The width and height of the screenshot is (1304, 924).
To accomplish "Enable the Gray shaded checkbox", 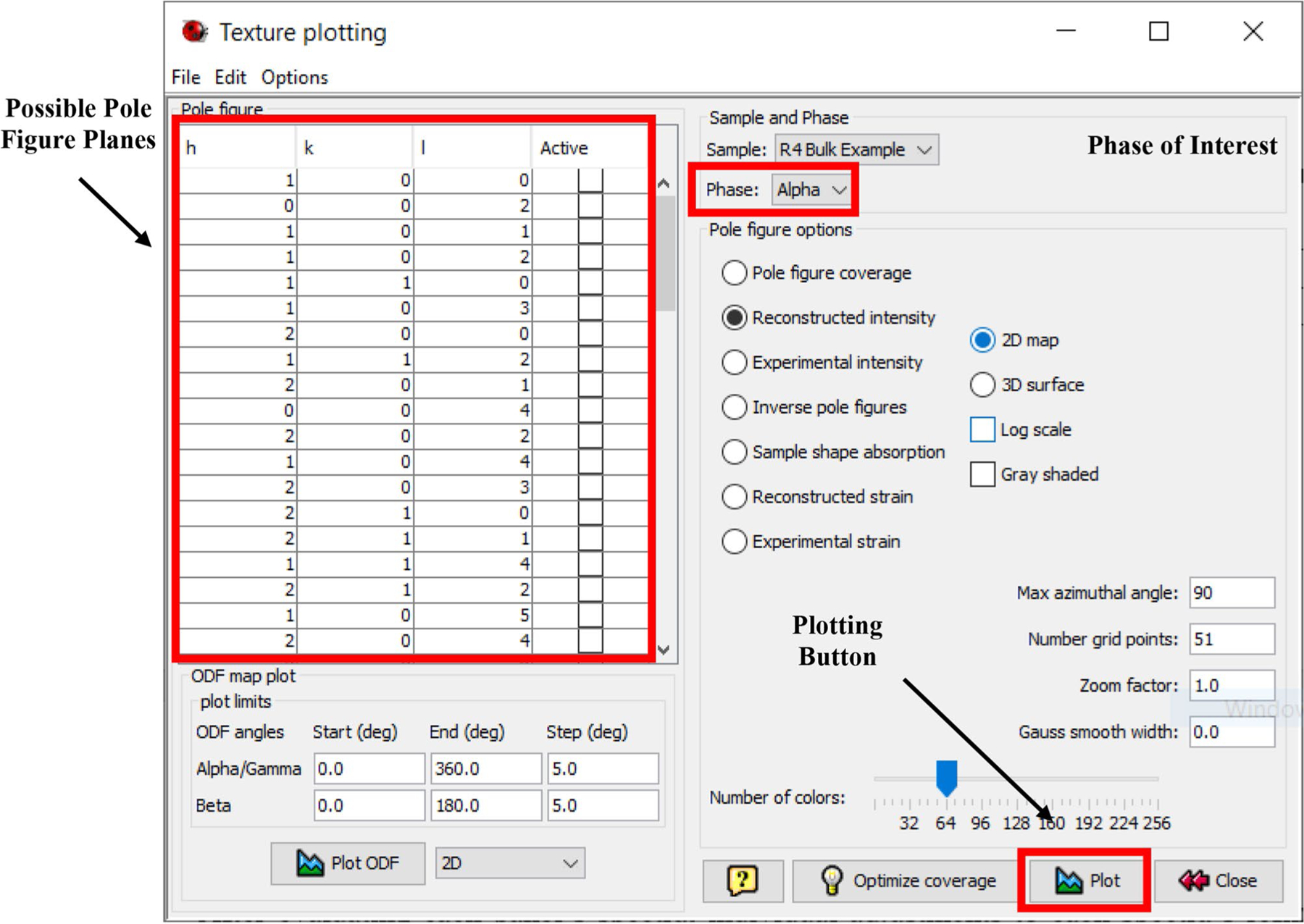I will tap(982, 474).
